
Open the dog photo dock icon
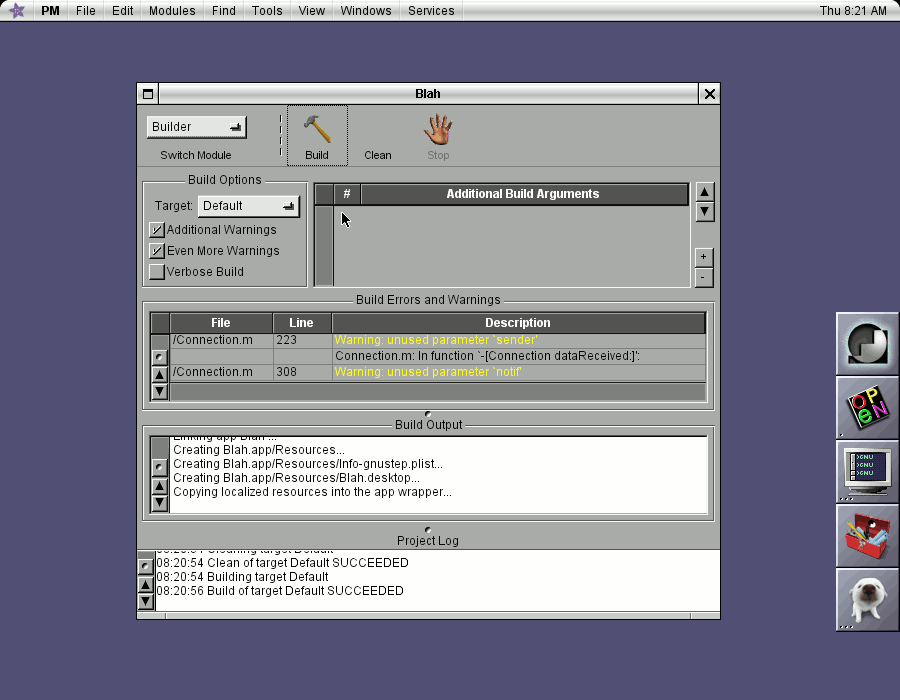(866, 600)
